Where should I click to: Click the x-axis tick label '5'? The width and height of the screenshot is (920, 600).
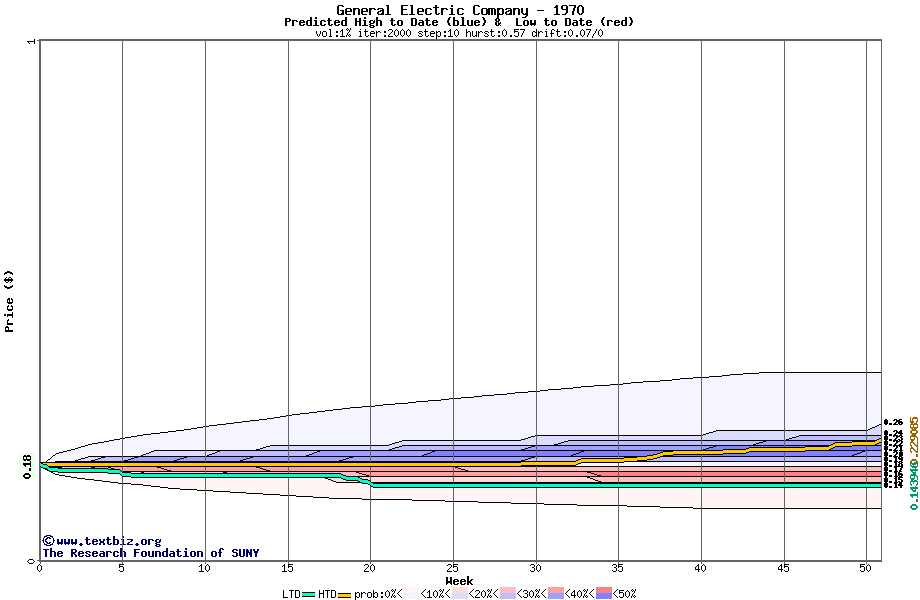121,568
